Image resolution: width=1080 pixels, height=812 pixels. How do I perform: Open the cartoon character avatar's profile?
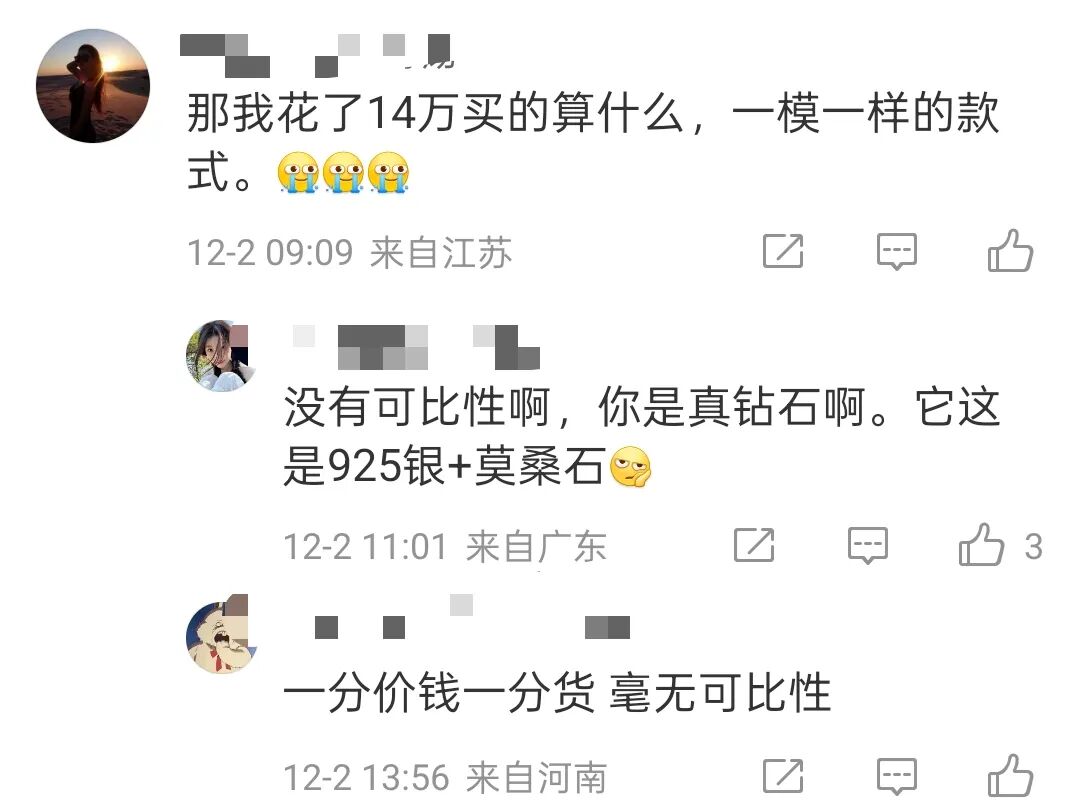click(x=221, y=634)
